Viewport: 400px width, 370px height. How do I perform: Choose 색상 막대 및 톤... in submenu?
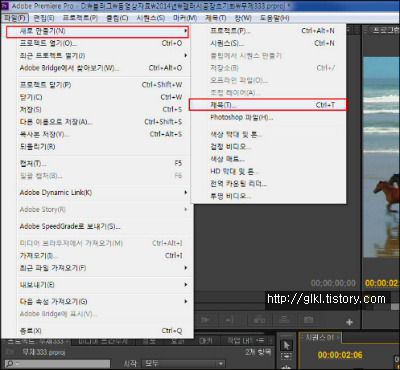pyautogui.click(x=269, y=134)
